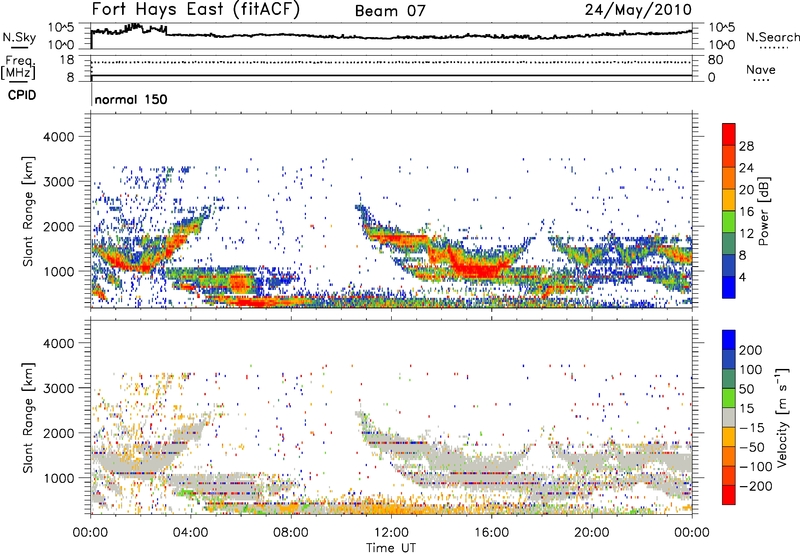800x554 pixels.
Task: Click 'Slant Range [km]' label of the power panel
Action: [x=28, y=211]
